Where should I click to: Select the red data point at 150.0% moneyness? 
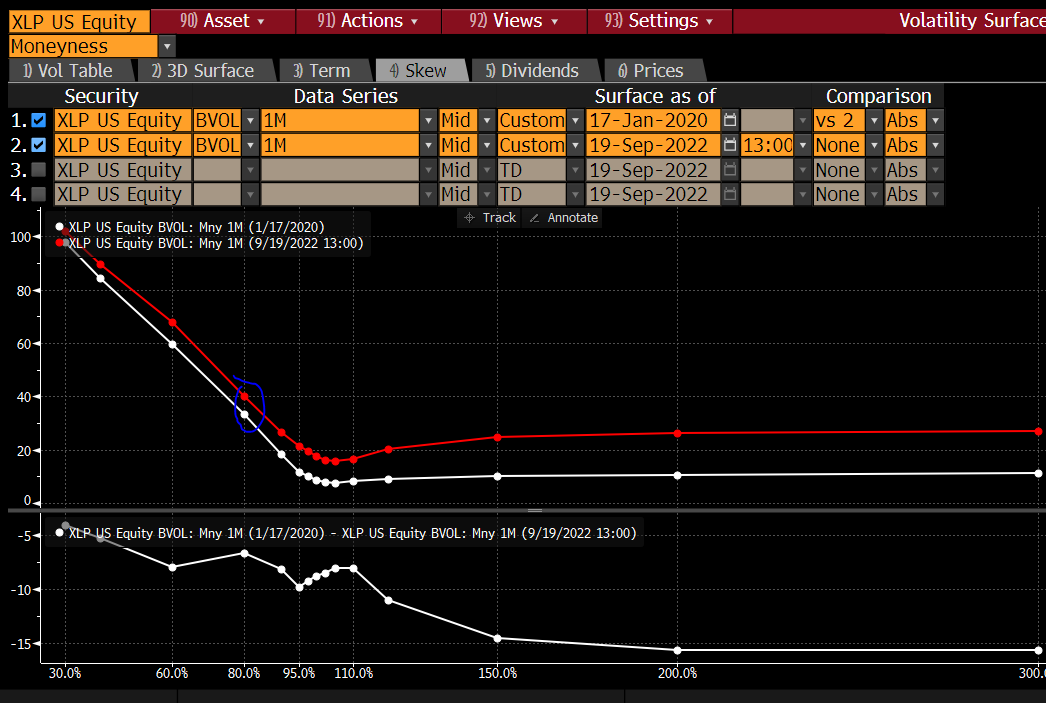(498, 438)
